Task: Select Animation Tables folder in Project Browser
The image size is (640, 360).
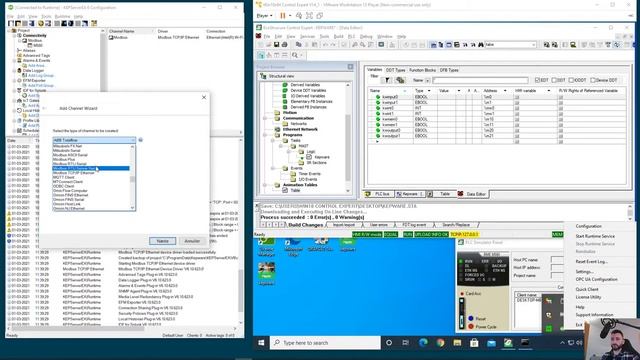Action: coord(300,185)
